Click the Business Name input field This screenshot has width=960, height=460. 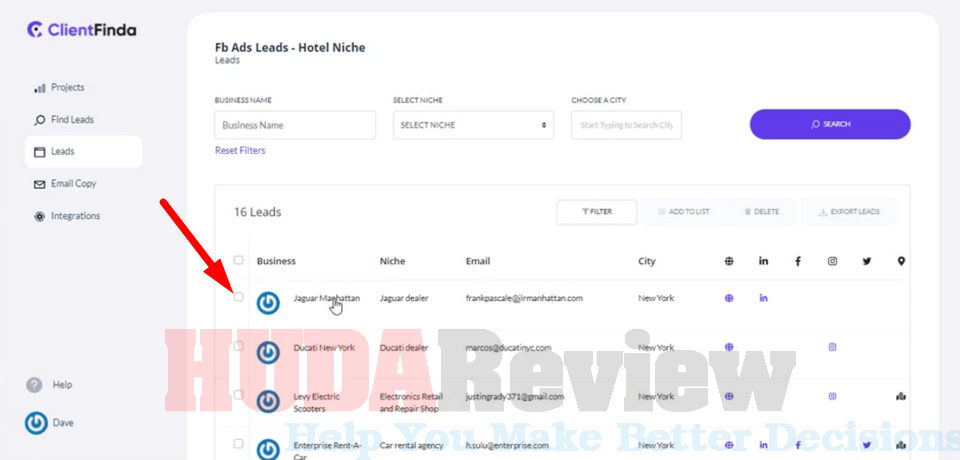(295, 125)
